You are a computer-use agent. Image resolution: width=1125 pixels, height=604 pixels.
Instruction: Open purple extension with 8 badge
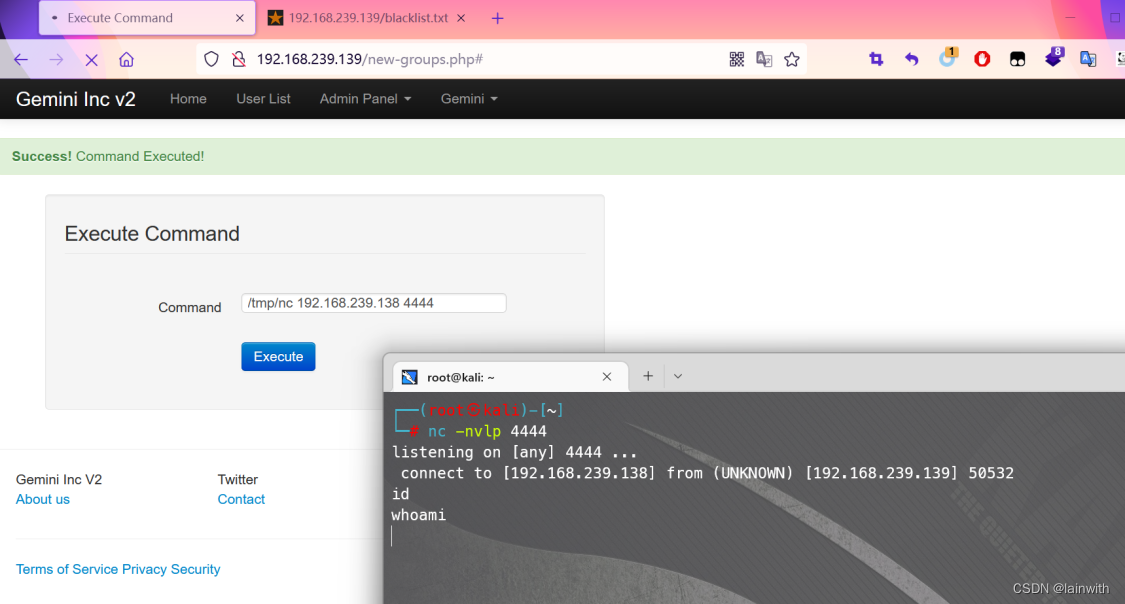[x=1053, y=57]
